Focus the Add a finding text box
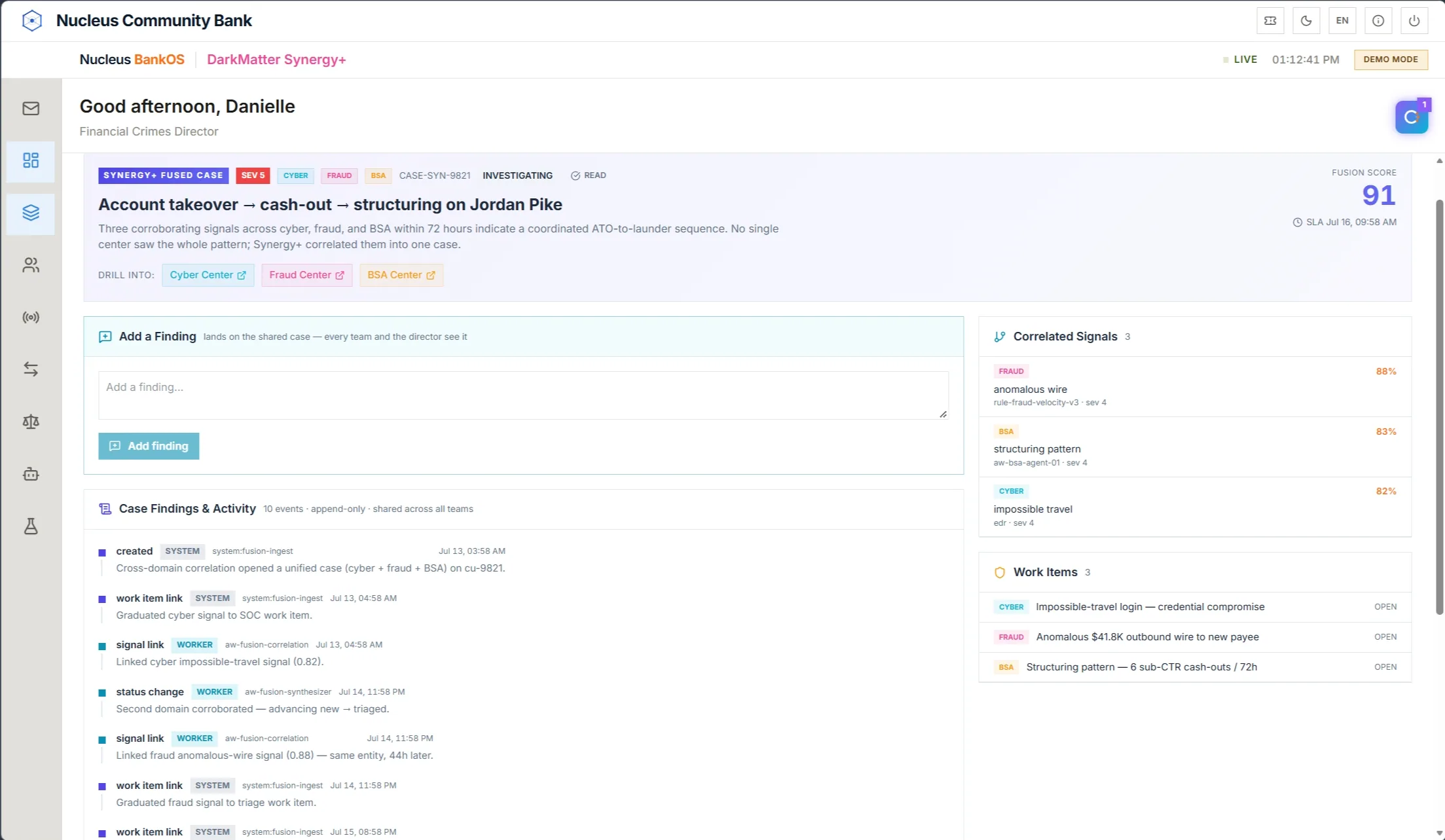This screenshot has width=1445, height=840. click(x=523, y=395)
